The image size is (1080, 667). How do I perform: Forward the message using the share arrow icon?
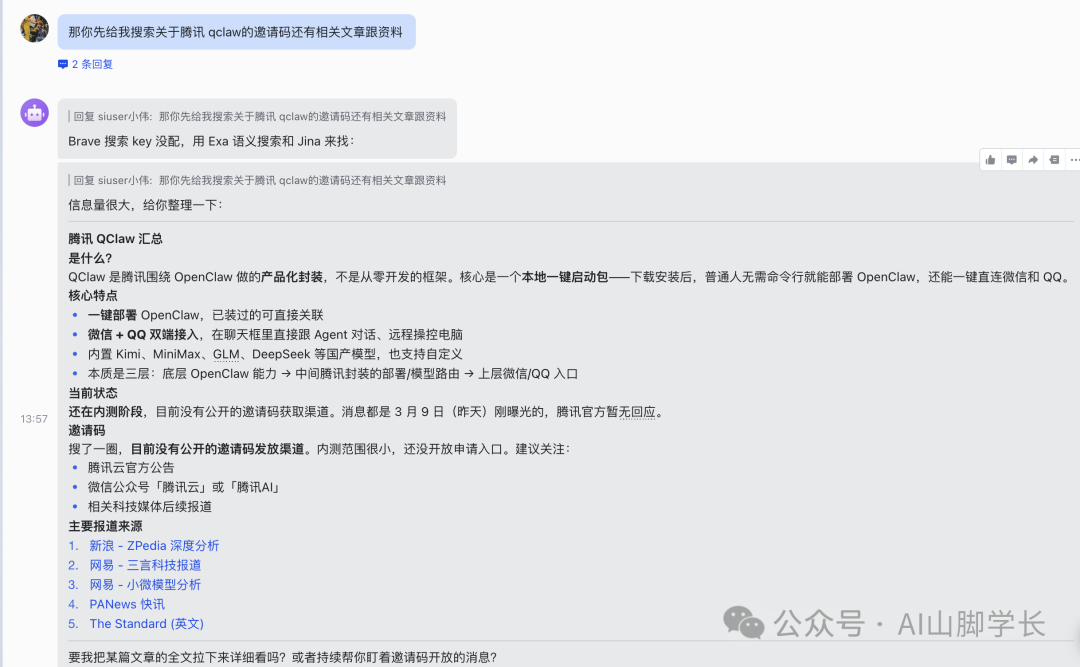1034,159
